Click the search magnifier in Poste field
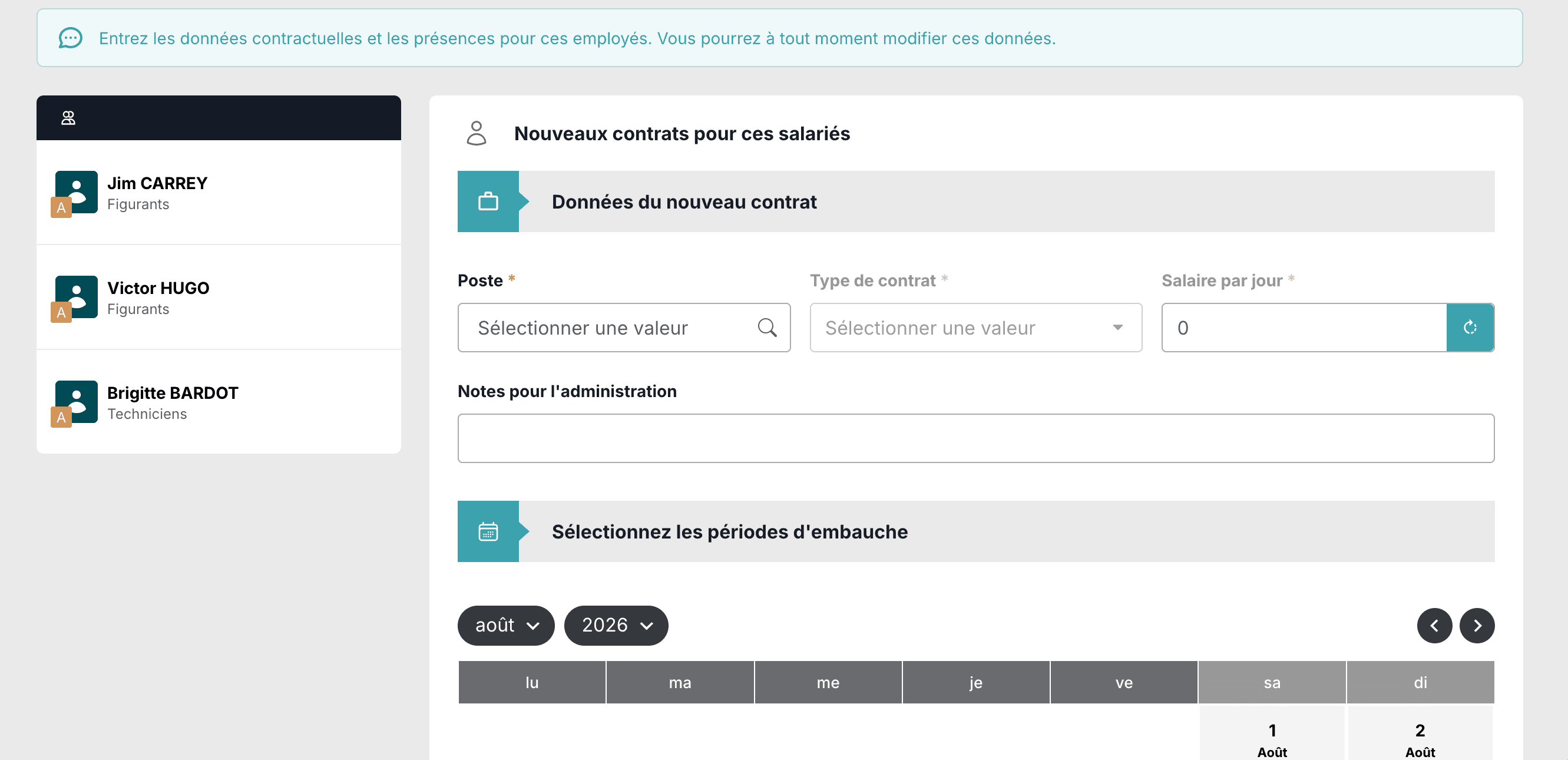The width and height of the screenshot is (1568, 760). point(767,328)
